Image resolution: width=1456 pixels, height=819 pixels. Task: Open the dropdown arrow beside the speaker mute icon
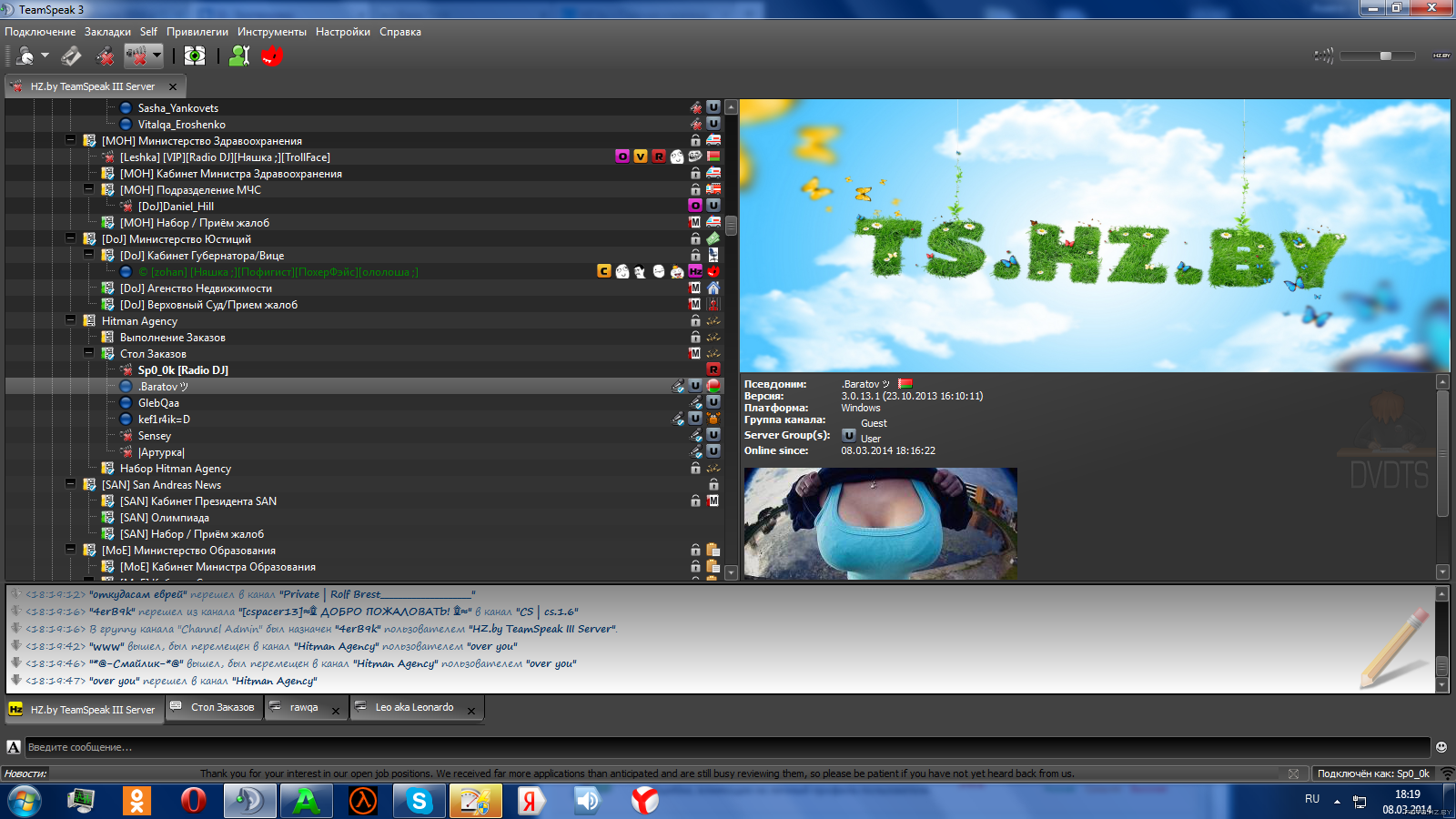coord(157,56)
